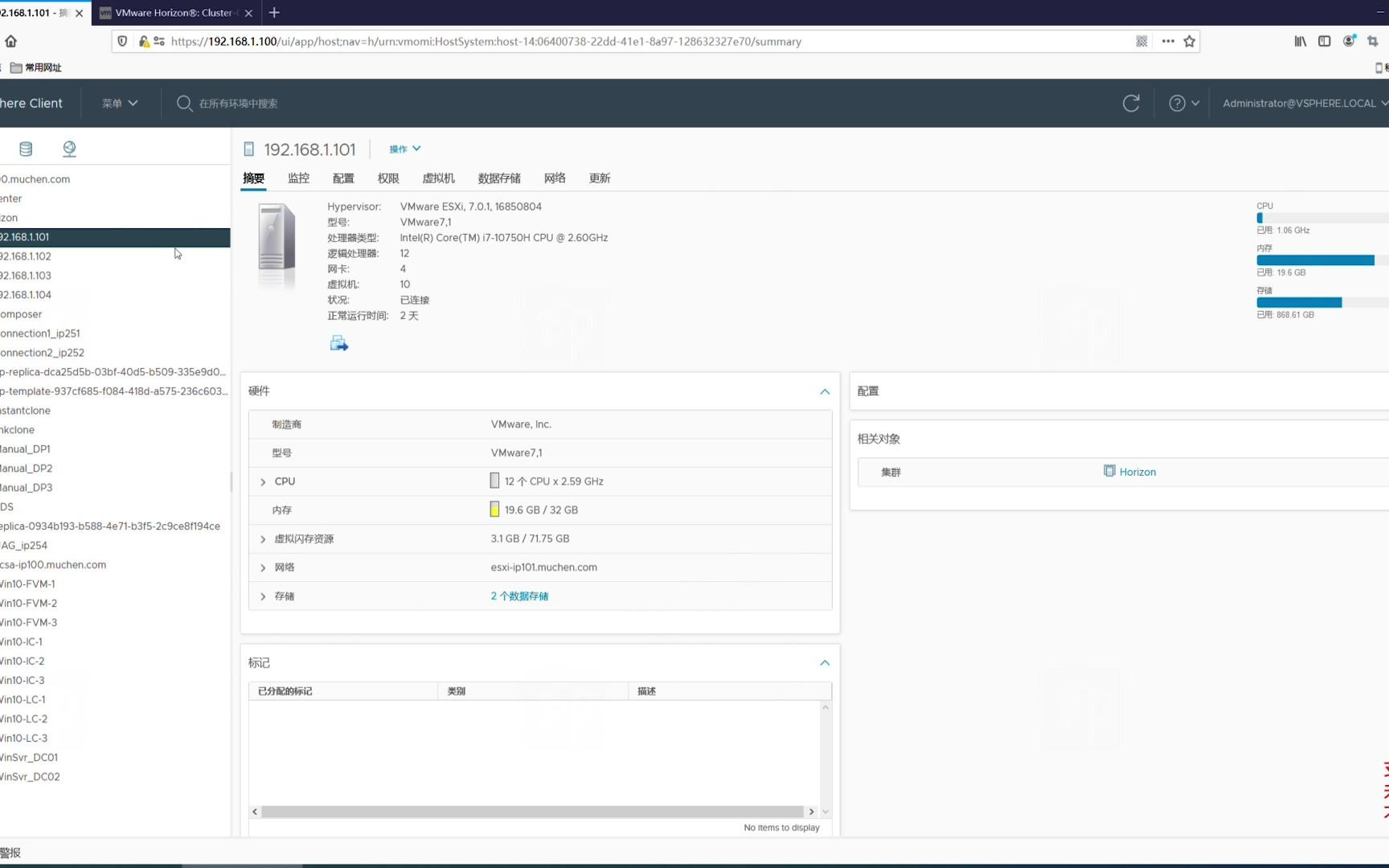Select the Win10-IC-2 virtual machine
The image size is (1389, 868).
115,661
